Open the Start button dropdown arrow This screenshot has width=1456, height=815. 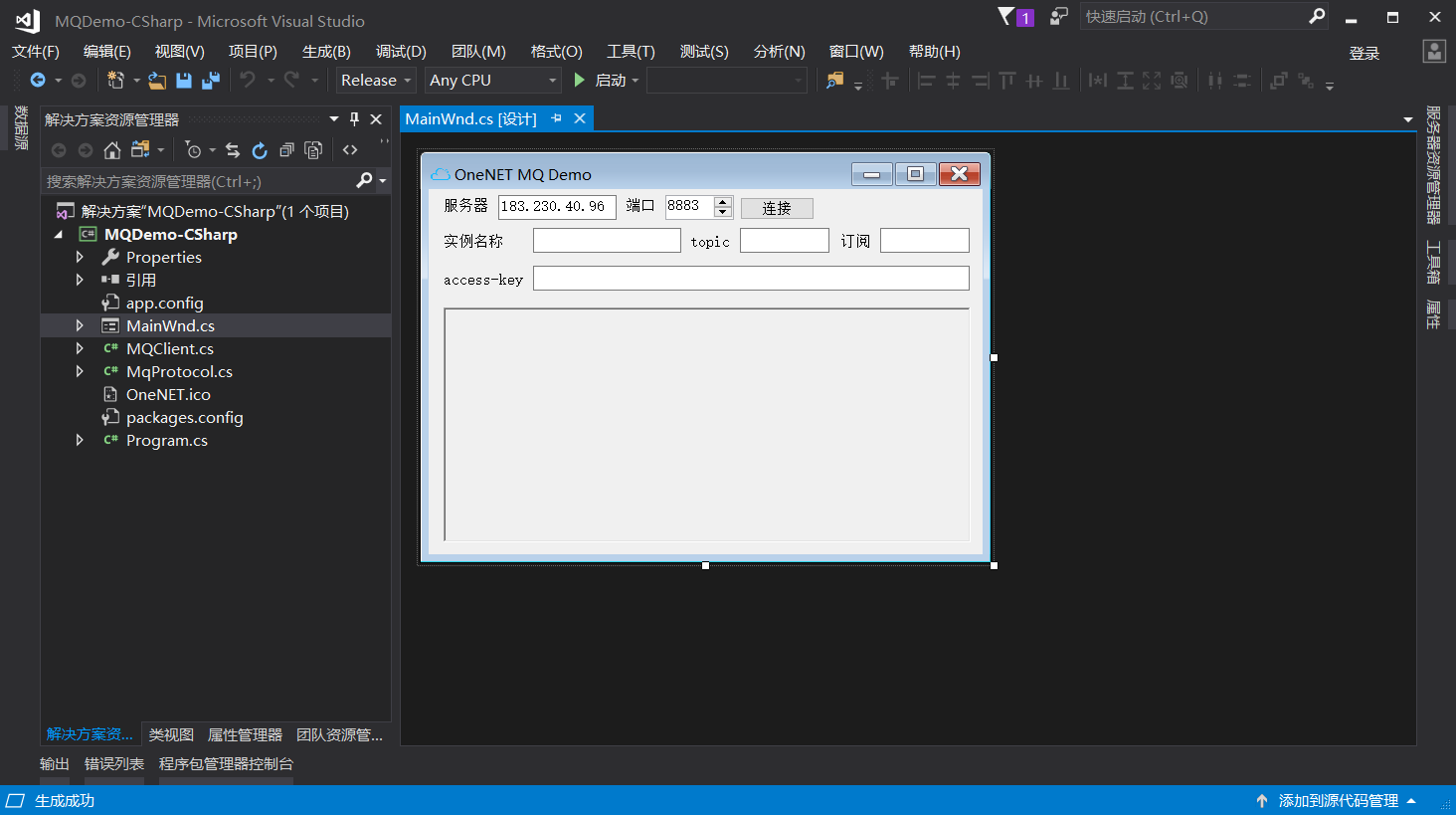click(636, 81)
